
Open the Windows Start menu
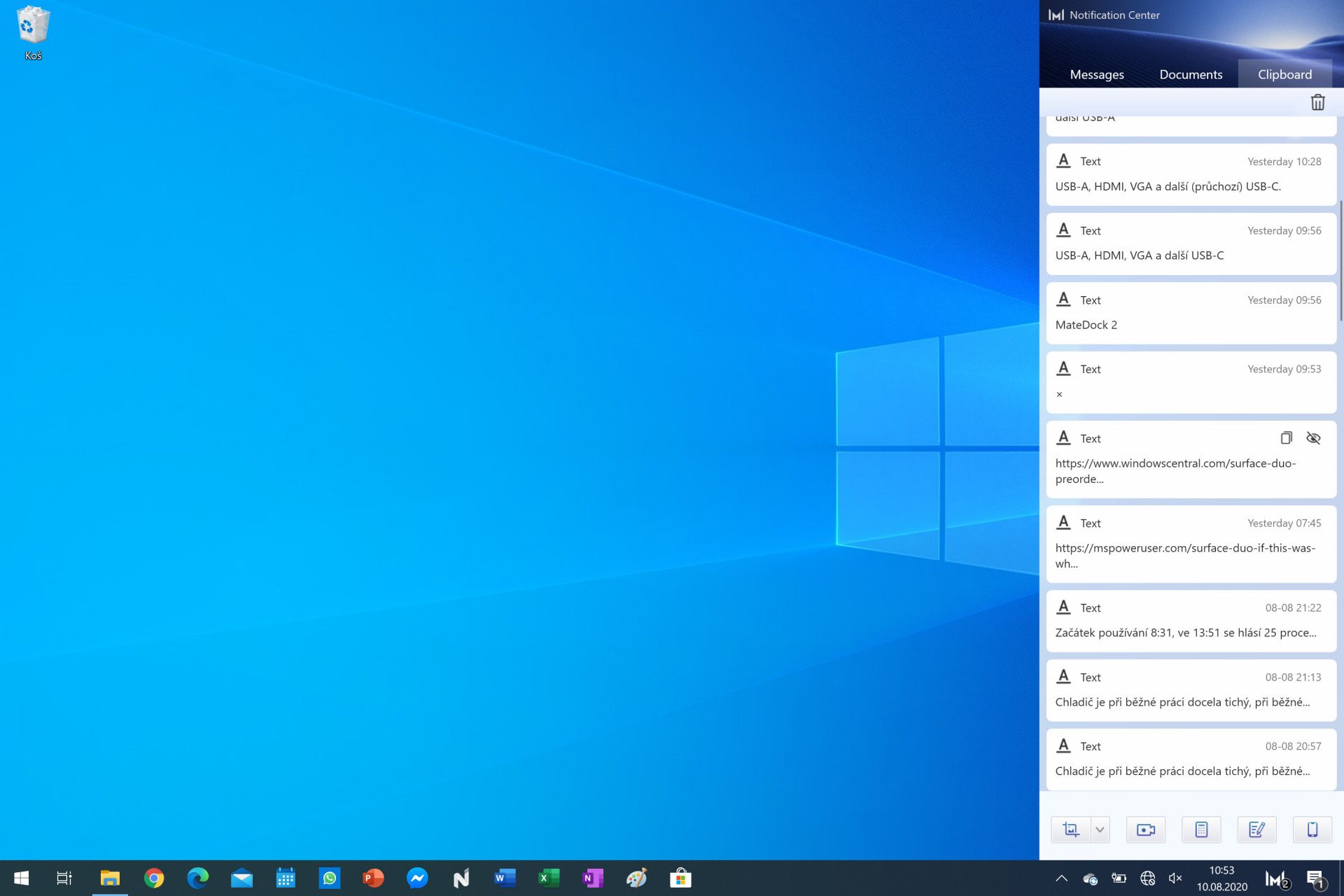click(x=21, y=878)
